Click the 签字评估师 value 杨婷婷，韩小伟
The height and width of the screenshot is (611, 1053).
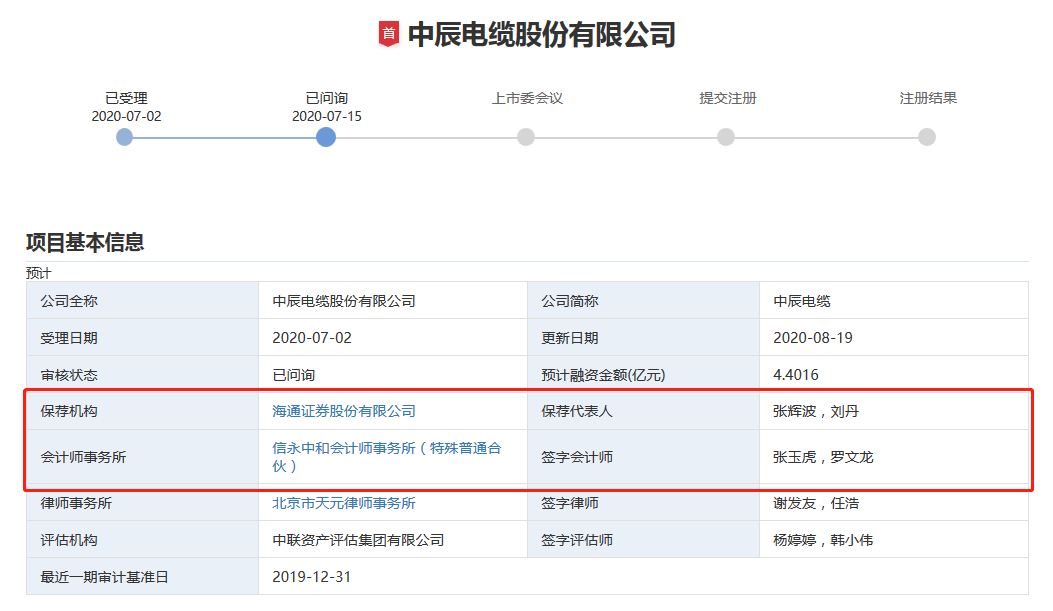point(823,540)
